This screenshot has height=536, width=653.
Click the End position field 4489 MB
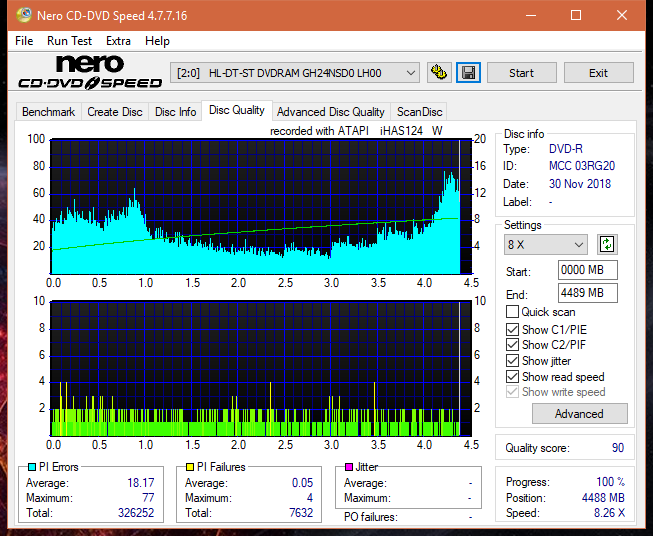click(587, 293)
